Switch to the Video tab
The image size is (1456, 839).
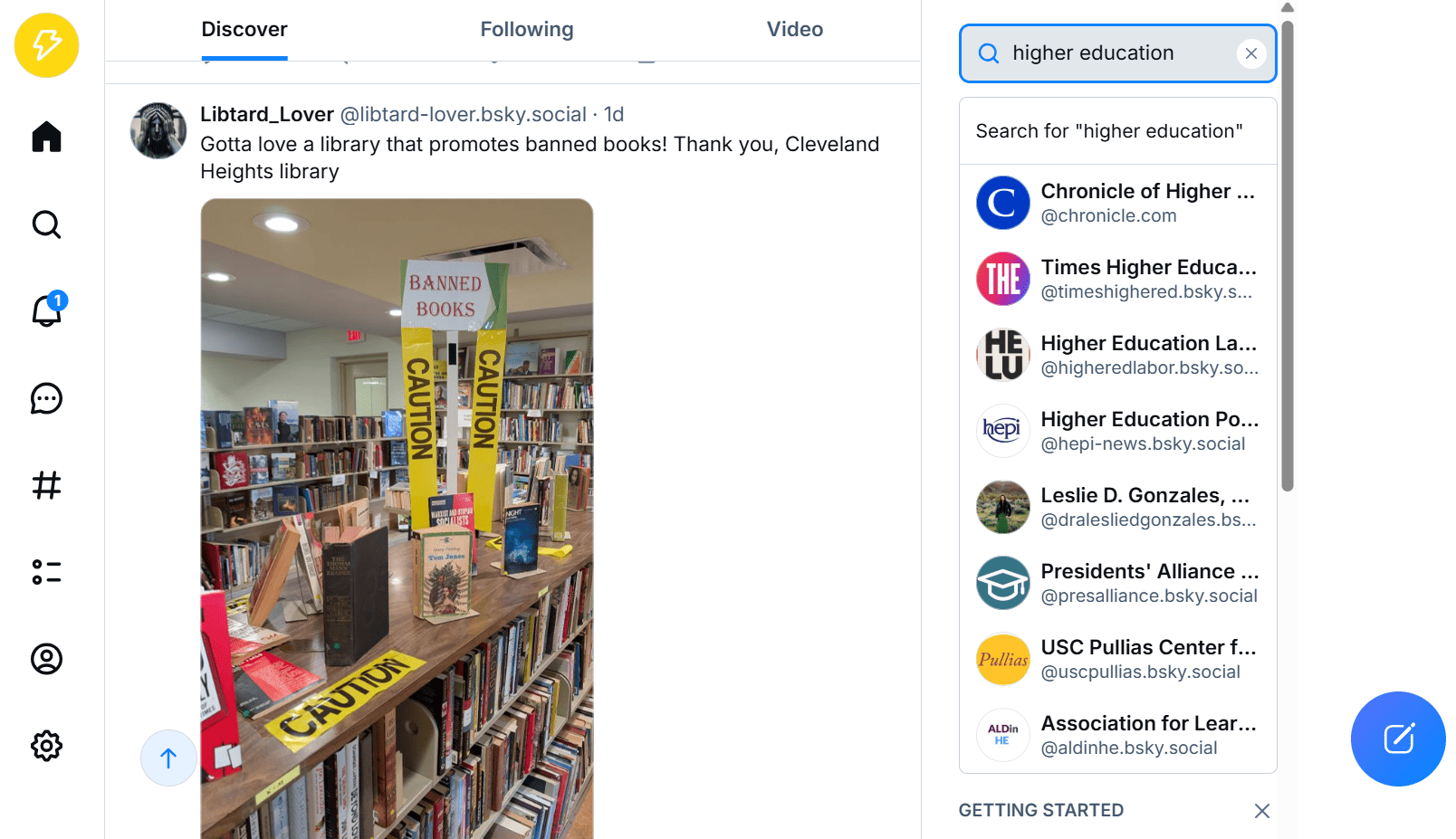795,30
